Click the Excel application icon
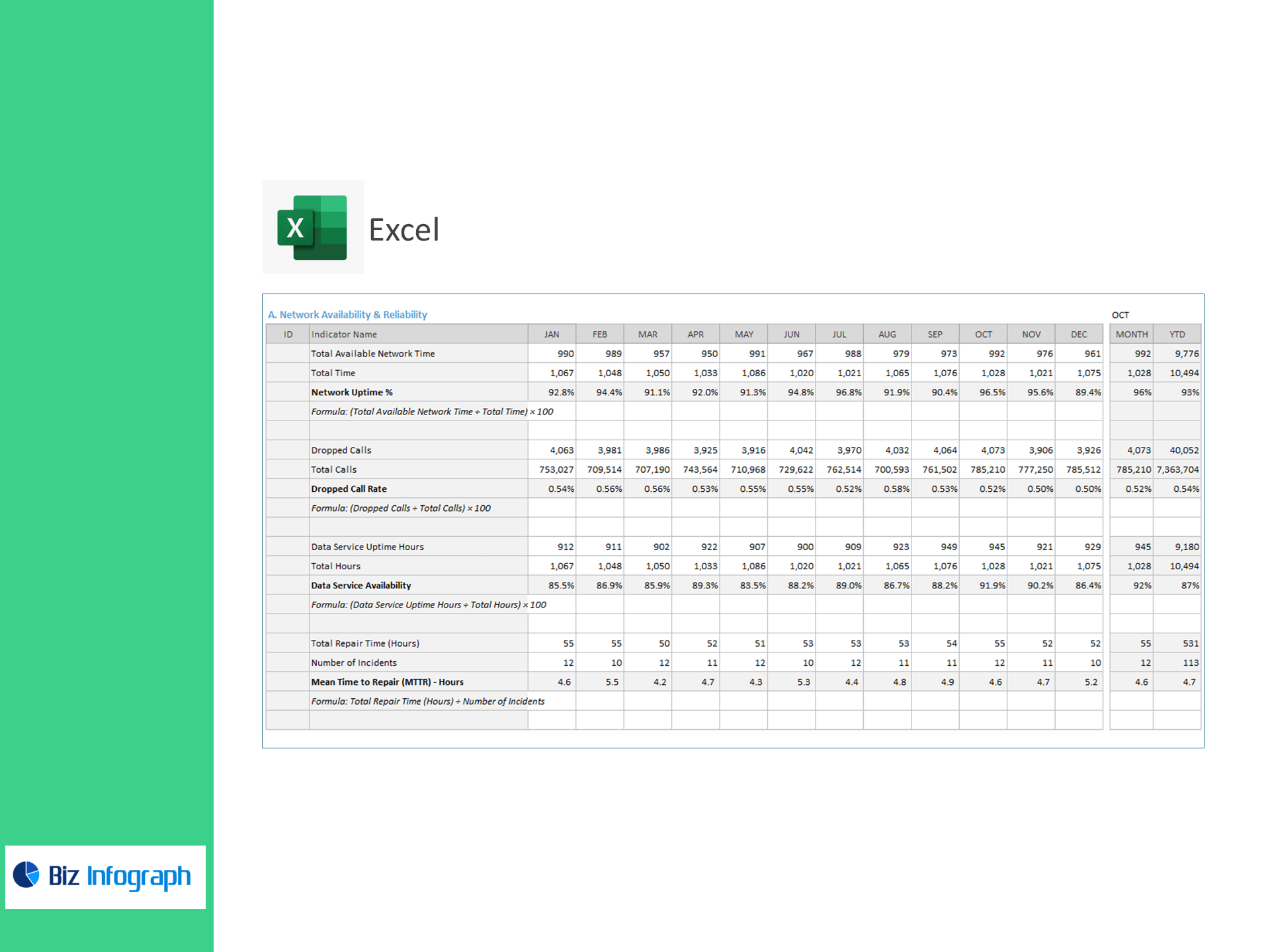The height and width of the screenshot is (952, 1270). tap(313, 227)
